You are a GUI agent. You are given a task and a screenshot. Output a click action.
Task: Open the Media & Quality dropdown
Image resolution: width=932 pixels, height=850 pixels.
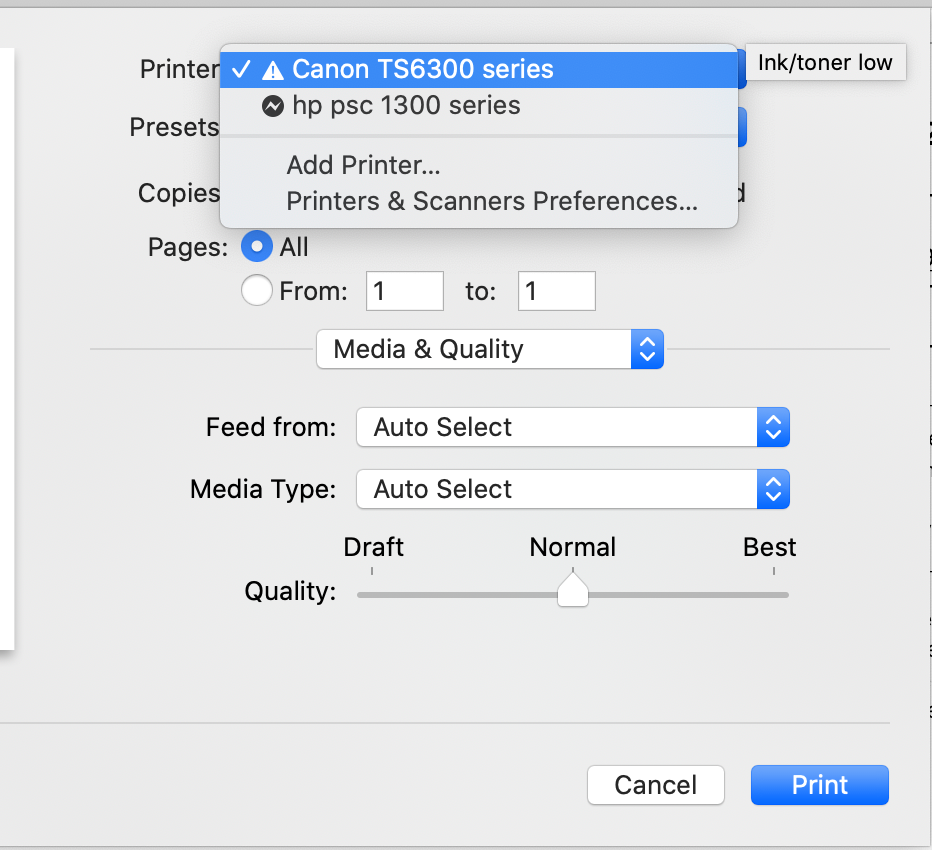coord(490,349)
